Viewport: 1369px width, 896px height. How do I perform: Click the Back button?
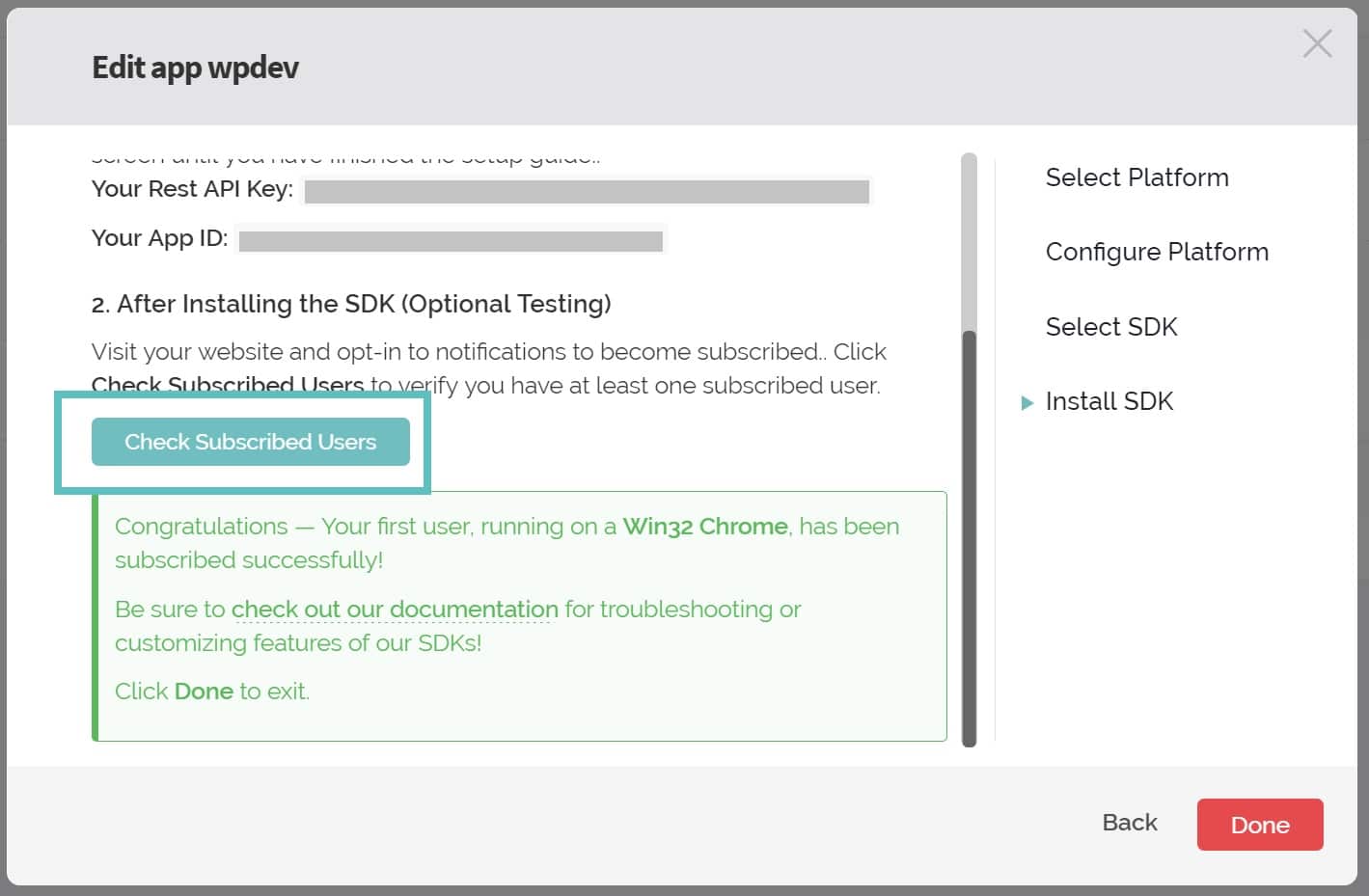[x=1129, y=823]
